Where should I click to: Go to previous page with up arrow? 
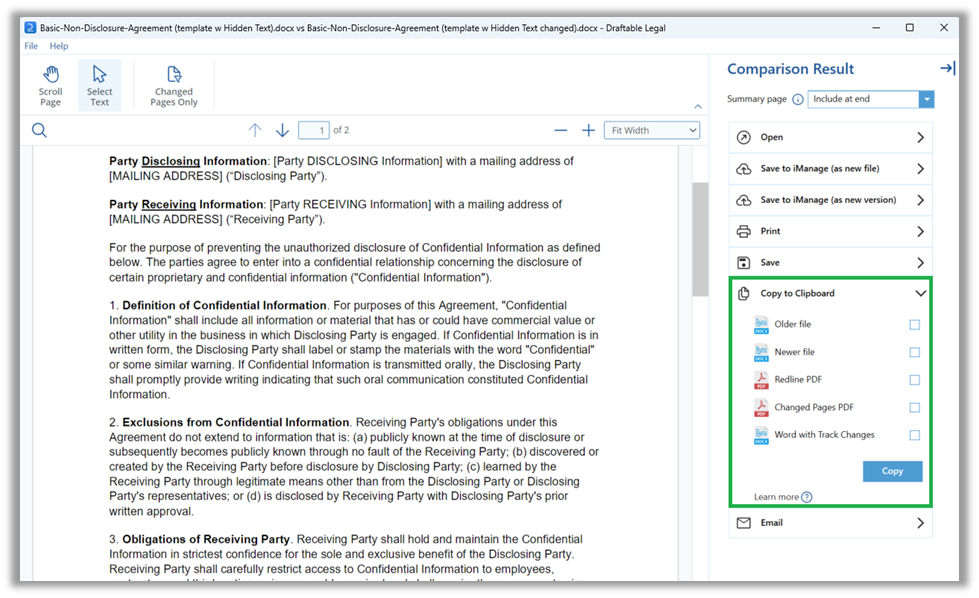pyautogui.click(x=255, y=130)
